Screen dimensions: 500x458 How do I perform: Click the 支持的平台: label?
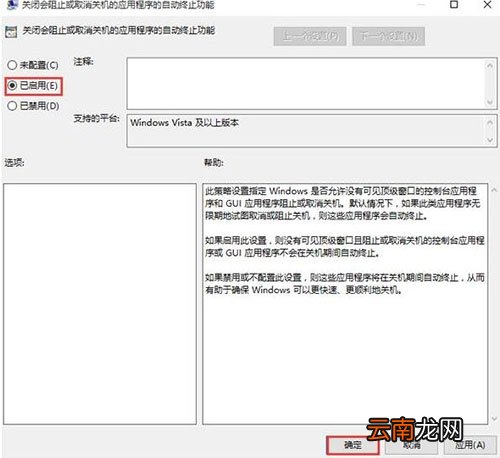tap(96, 118)
